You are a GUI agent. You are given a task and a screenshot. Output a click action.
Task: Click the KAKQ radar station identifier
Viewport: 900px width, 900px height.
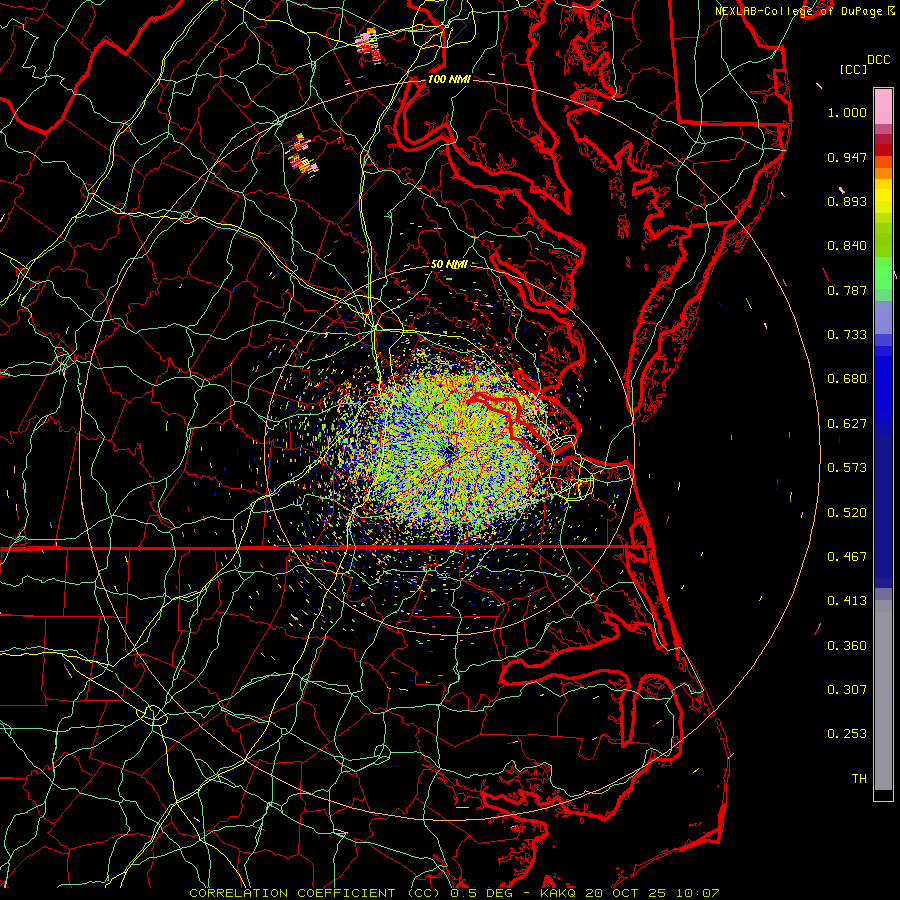[559, 893]
